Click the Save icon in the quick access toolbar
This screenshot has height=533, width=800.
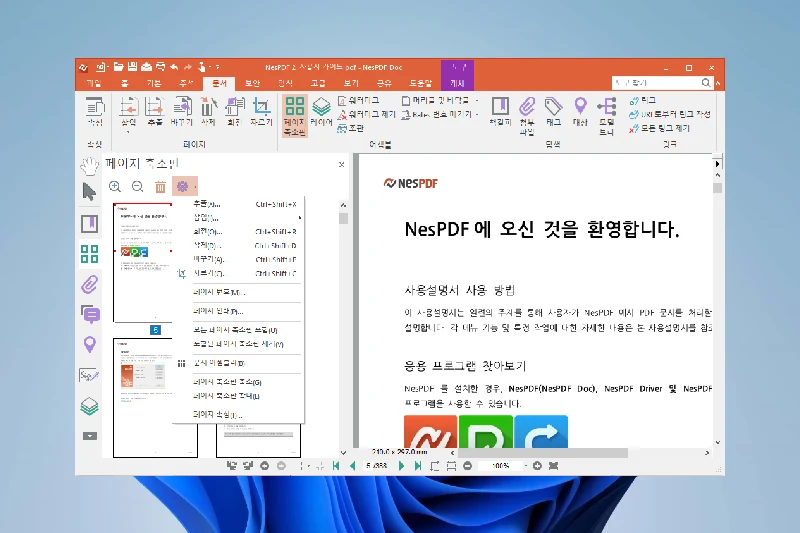[x=132, y=67]
